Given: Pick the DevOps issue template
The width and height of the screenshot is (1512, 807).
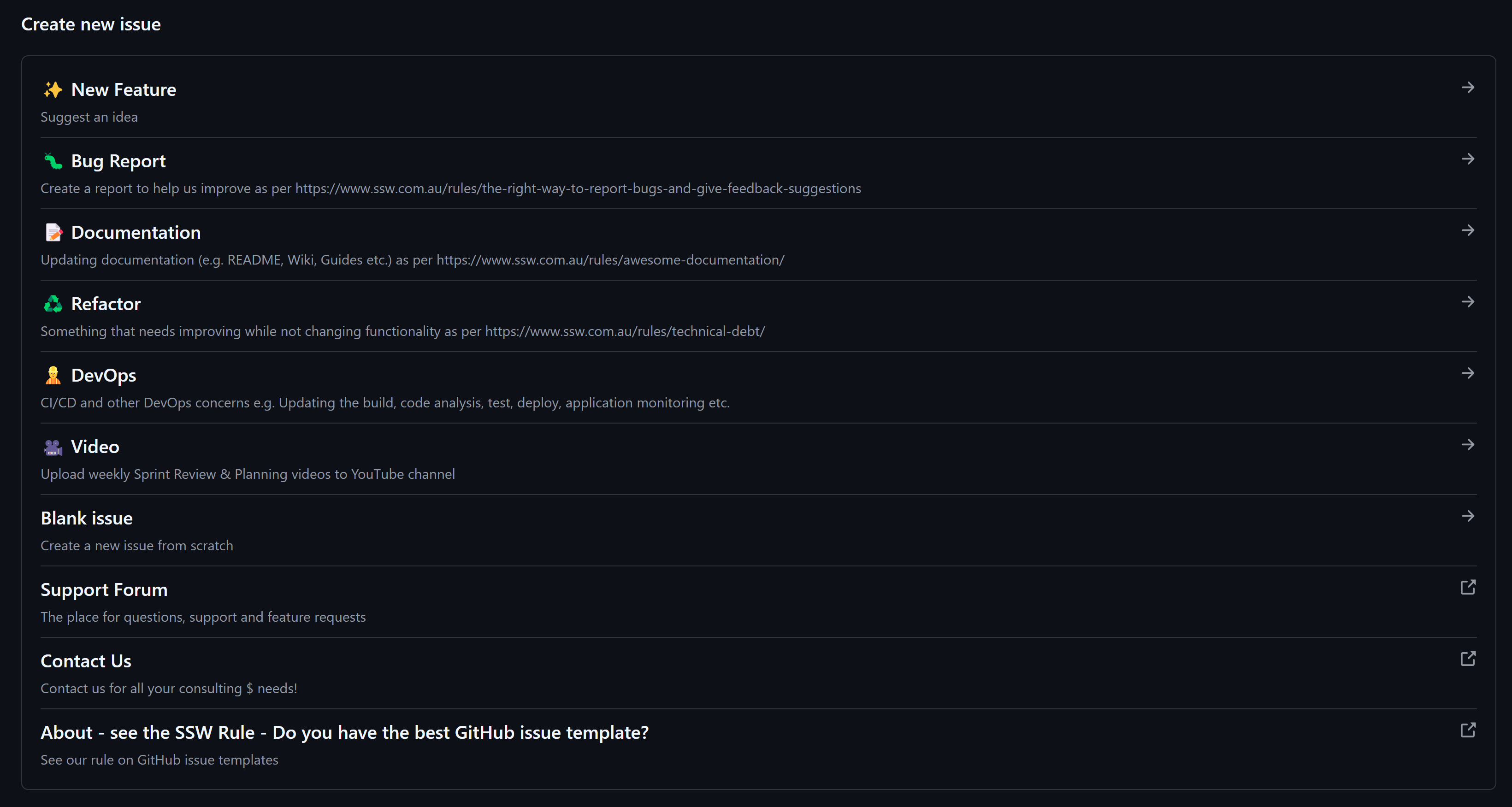Looking at the screenshot, I should (103, 376).
